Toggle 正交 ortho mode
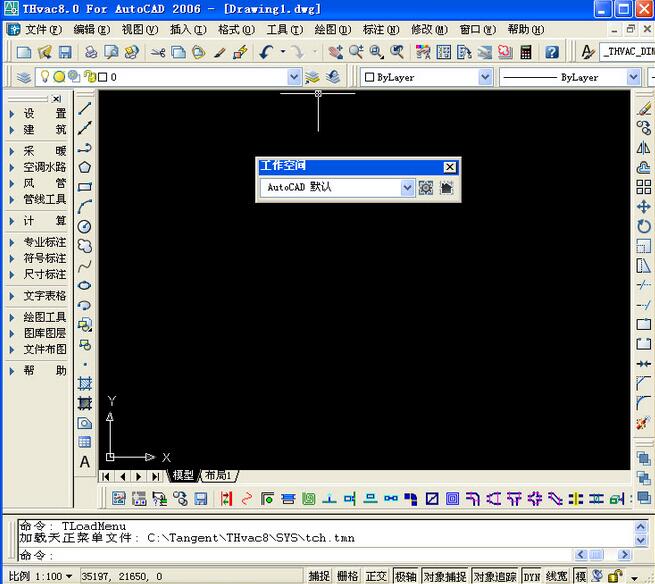 click(x=376, y=576)
